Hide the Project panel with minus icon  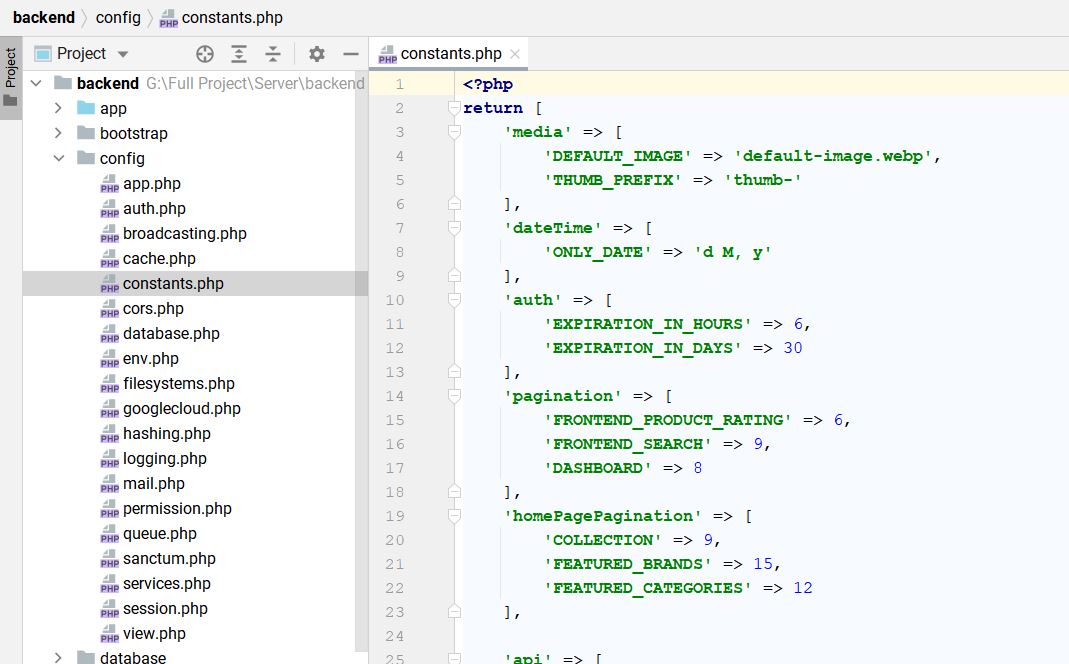[x=350, y=54]
